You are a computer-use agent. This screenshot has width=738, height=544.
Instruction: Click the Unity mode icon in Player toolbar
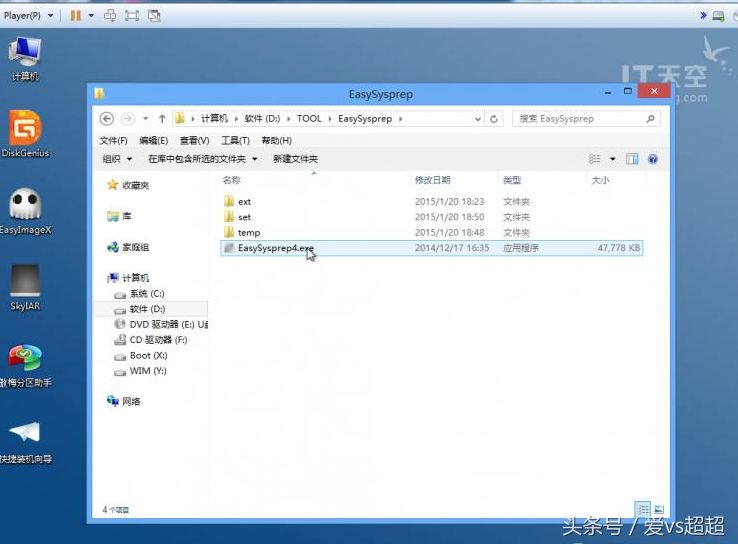[154, 16]
